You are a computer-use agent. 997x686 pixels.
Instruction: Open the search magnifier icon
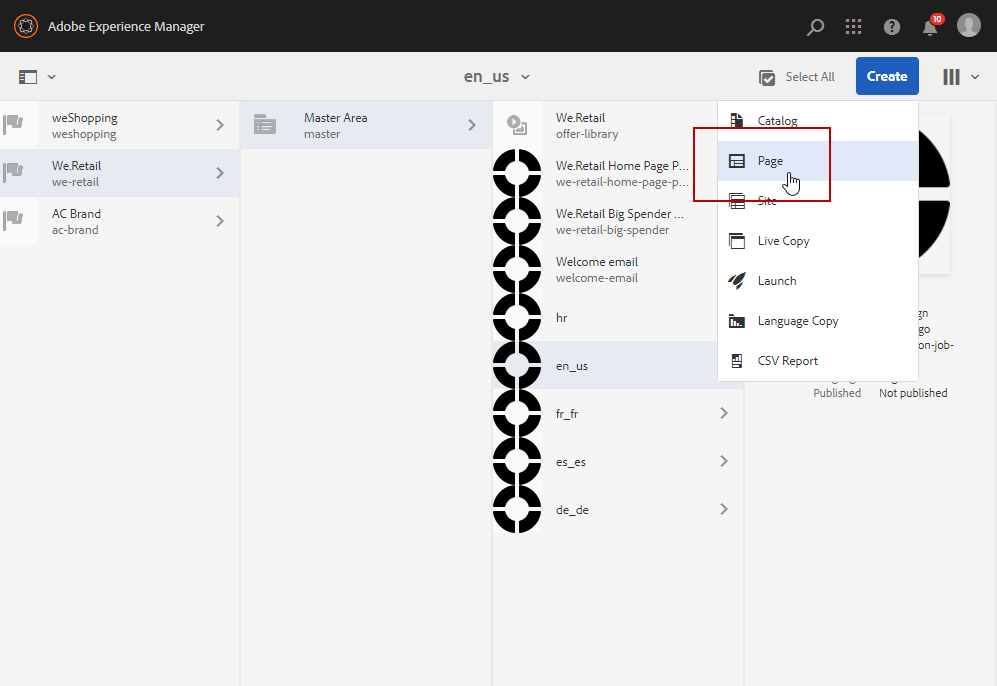coord(815,27)
